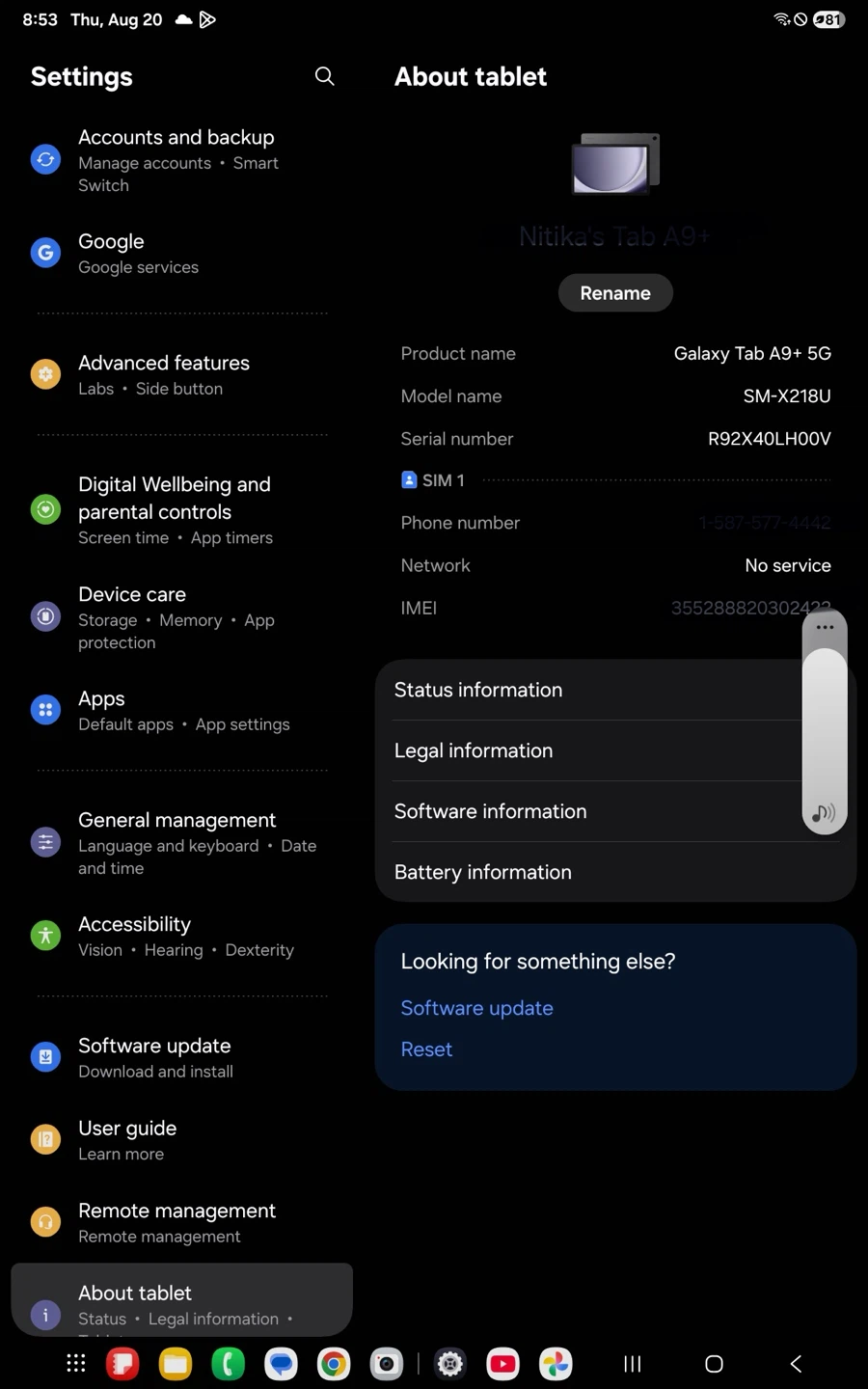Screen dimensions: 868x1389
Task: Tap the Rename button
Action: 615,293
